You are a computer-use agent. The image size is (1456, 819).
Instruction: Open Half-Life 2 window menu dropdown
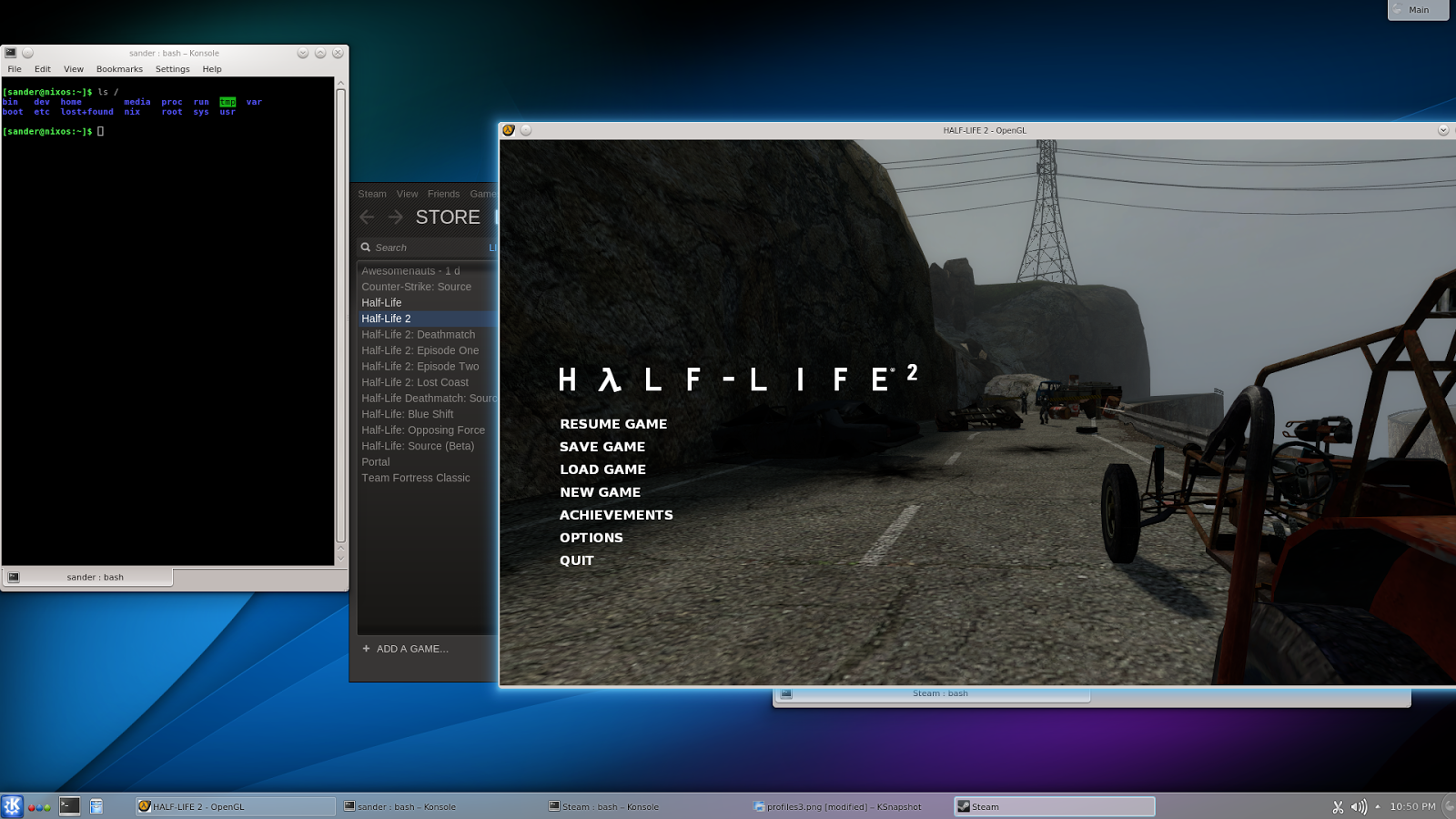pyautogui.click(x=509, y=130)
